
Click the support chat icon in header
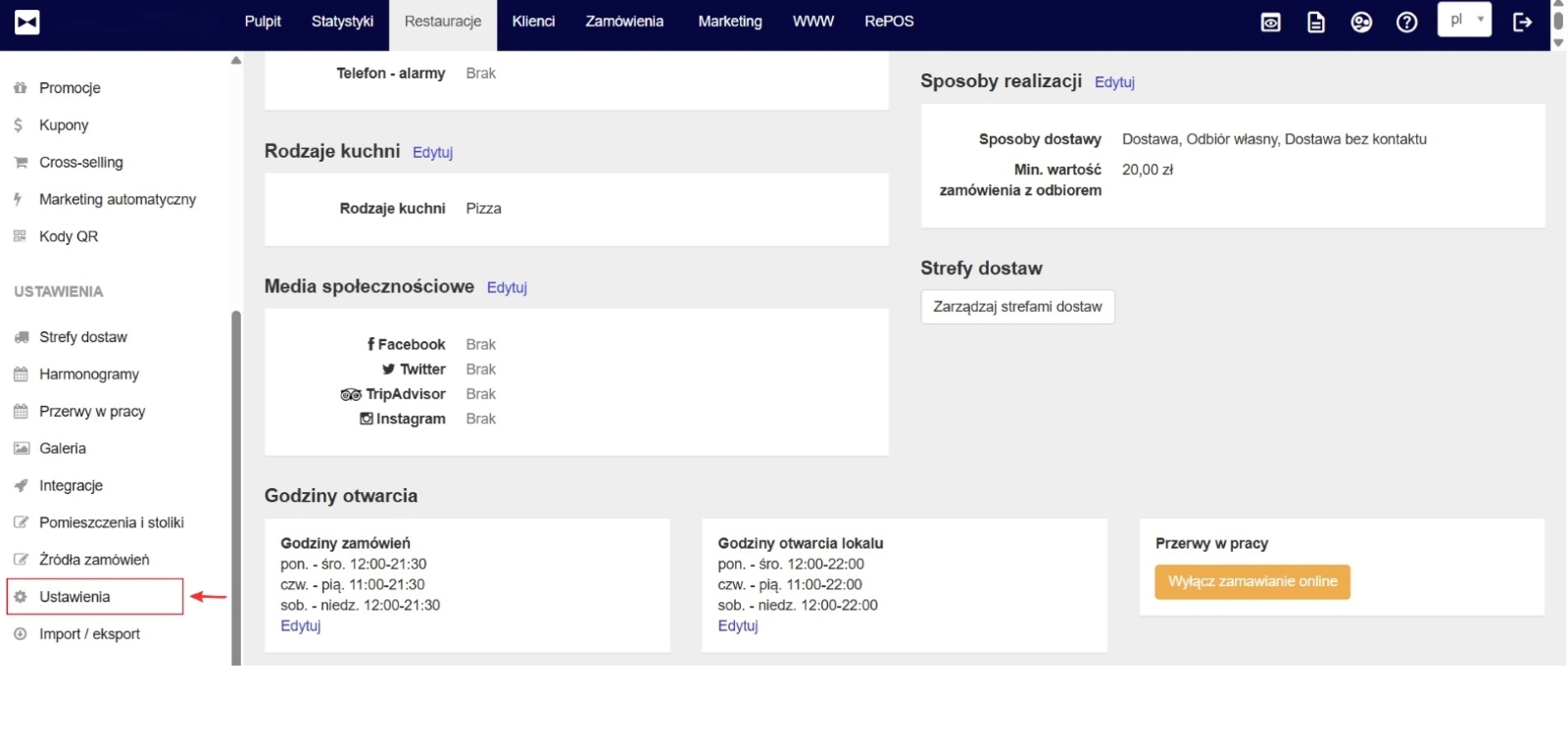click(x=1361, y=23)
